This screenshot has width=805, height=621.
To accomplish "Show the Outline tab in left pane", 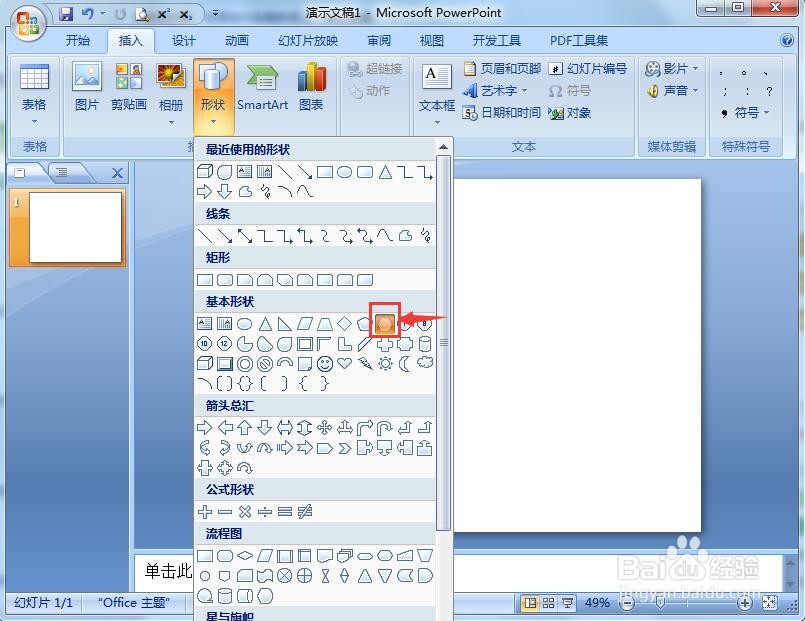I will point(62,172).
